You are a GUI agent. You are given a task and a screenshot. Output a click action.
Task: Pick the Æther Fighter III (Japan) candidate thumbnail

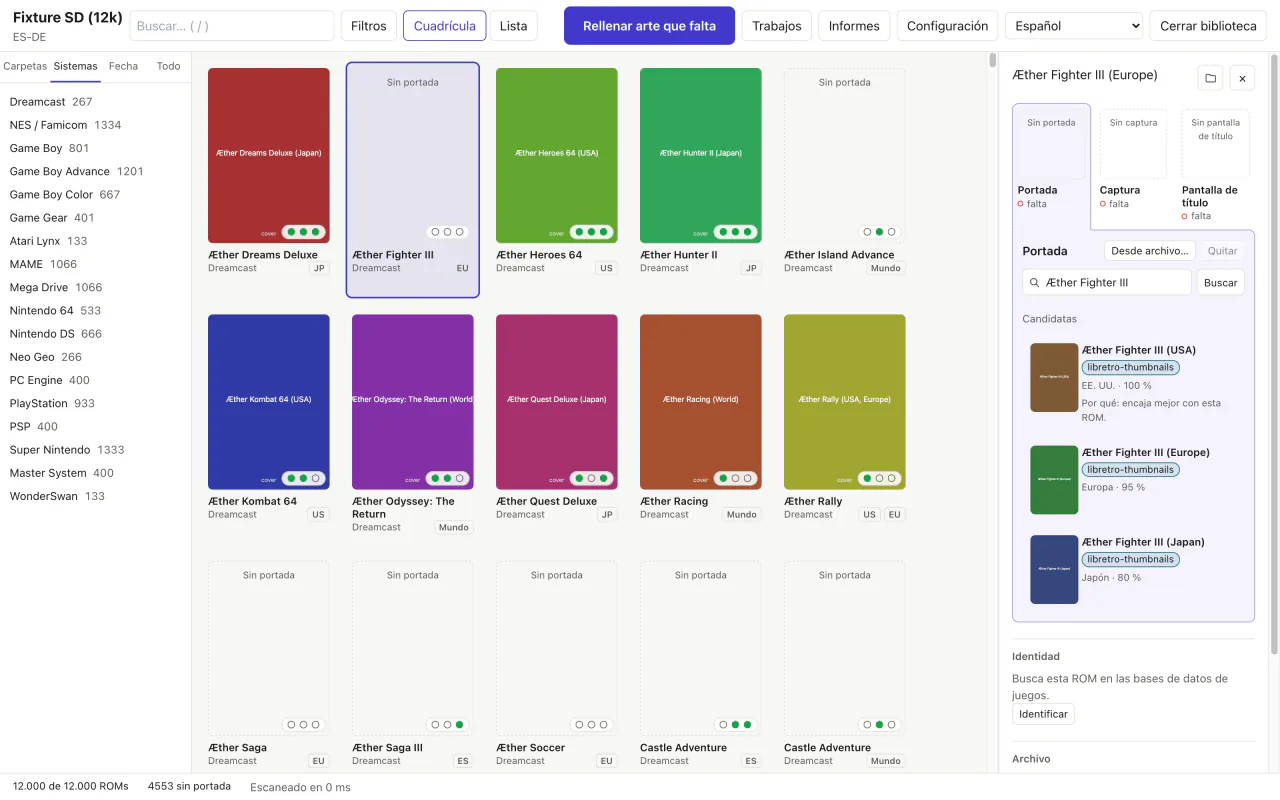(x=1054, y=569)
